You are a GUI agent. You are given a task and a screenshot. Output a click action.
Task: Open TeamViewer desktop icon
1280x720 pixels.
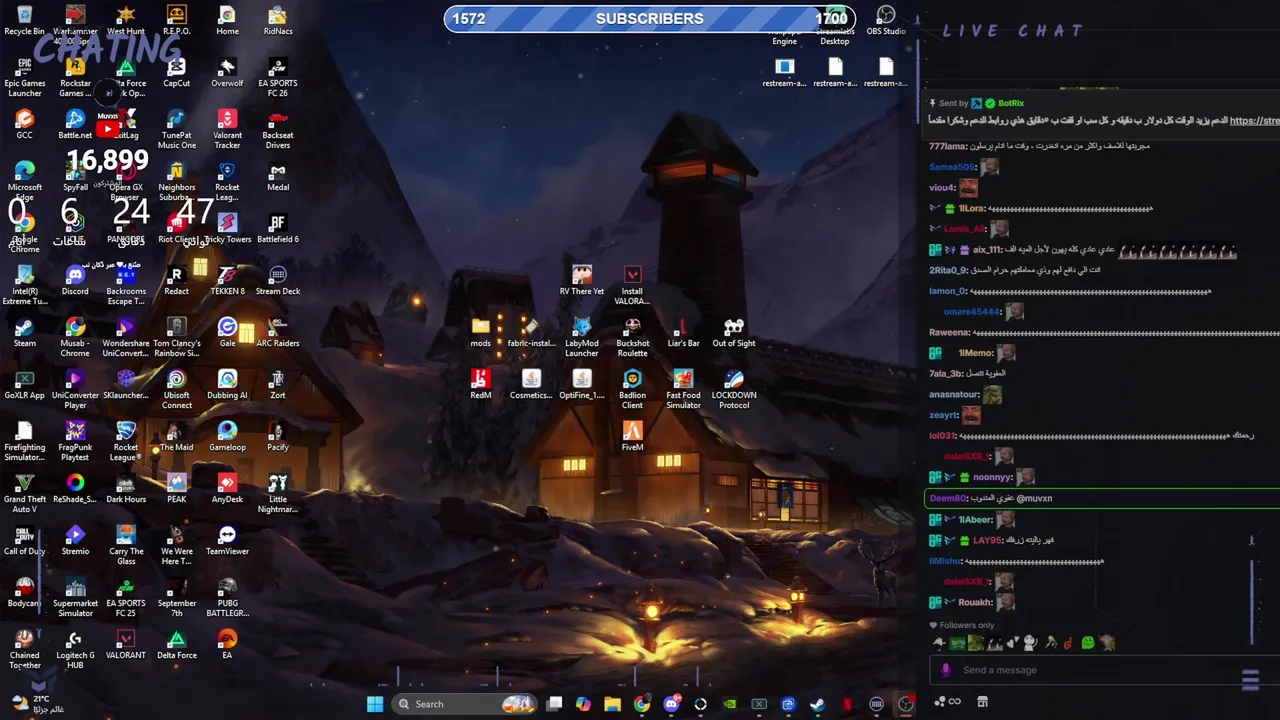227,540
